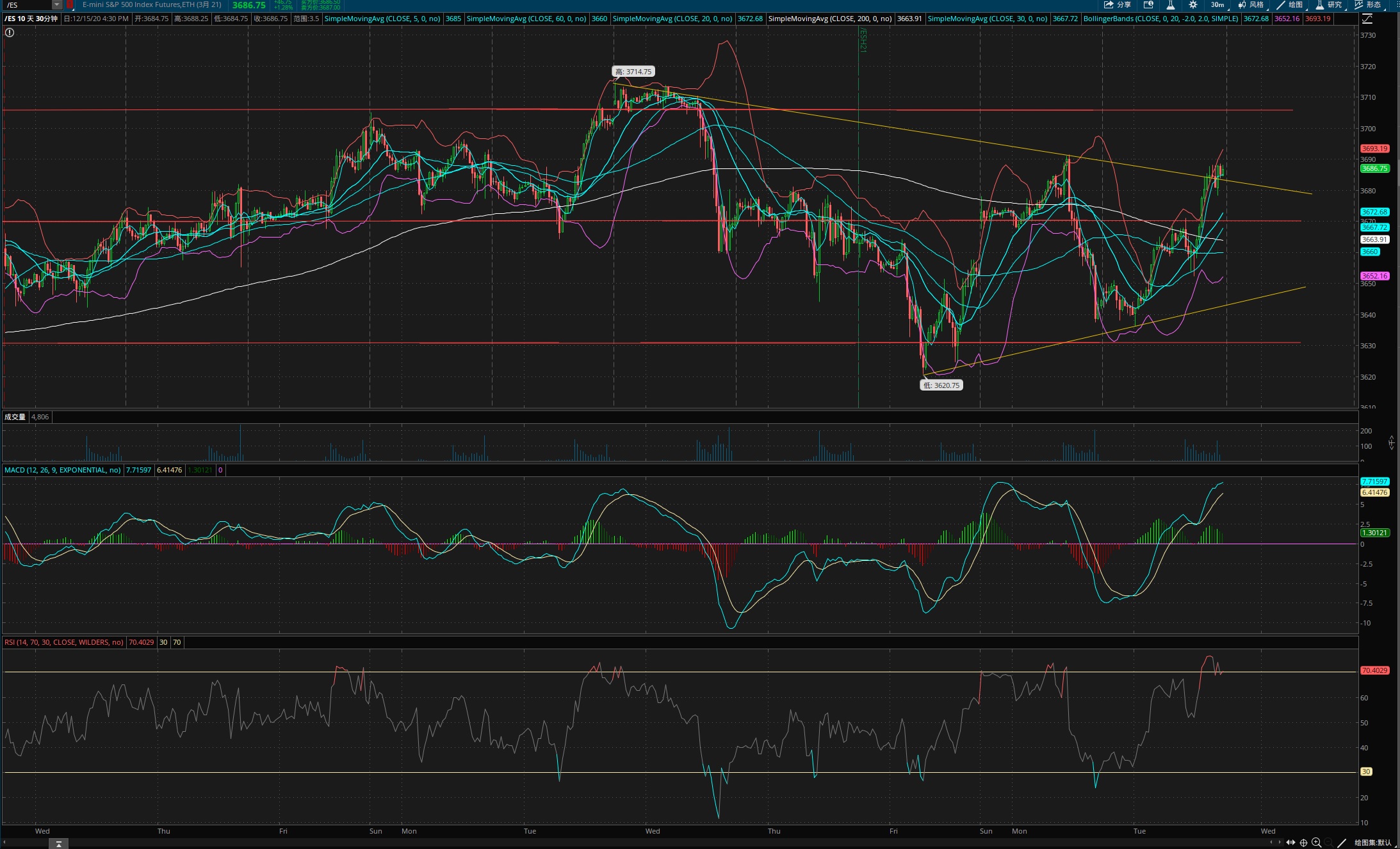Click the 3660 price axis tag
Viewport: 1400px width, 849px height.
1370,252
